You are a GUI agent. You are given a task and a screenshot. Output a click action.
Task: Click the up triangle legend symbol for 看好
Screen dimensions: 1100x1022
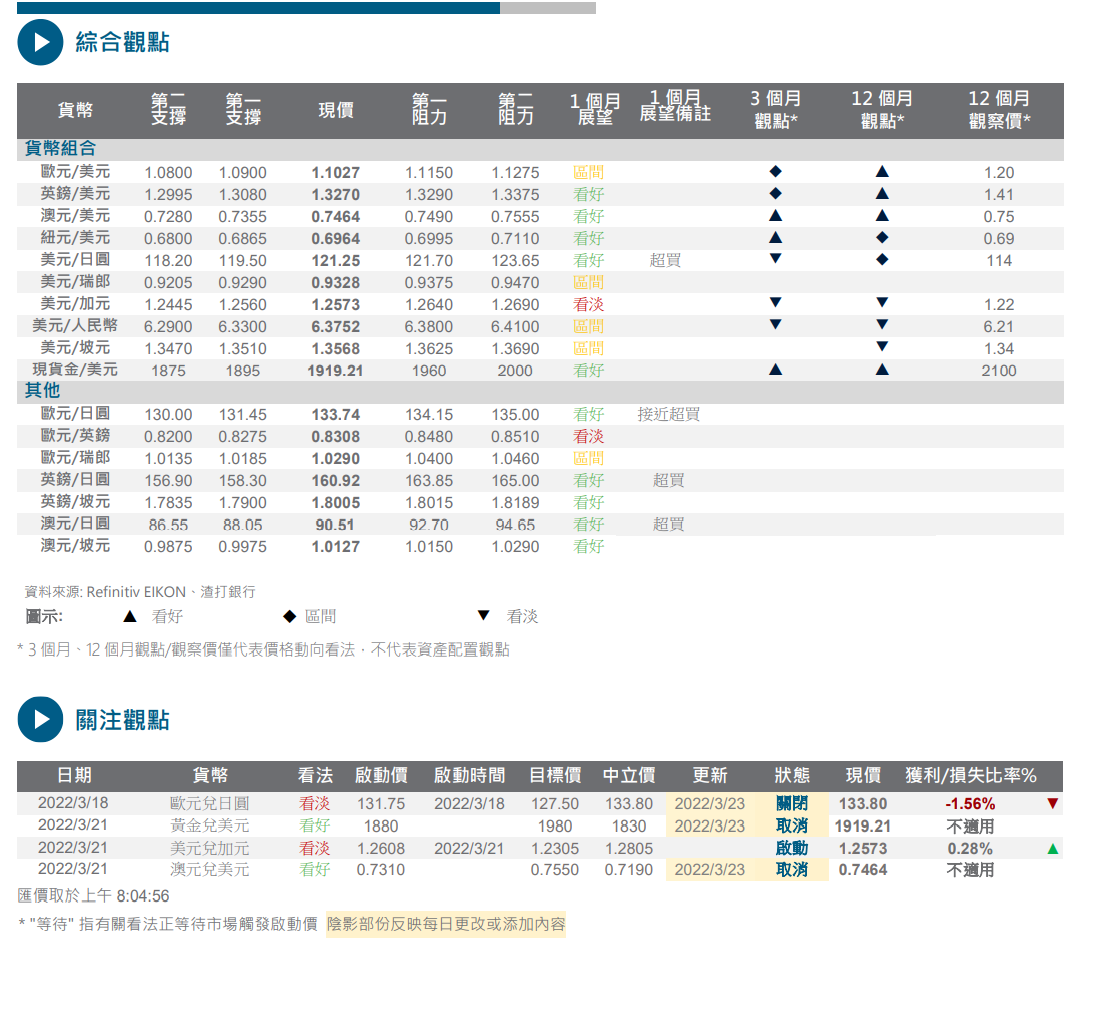(129, 616)
